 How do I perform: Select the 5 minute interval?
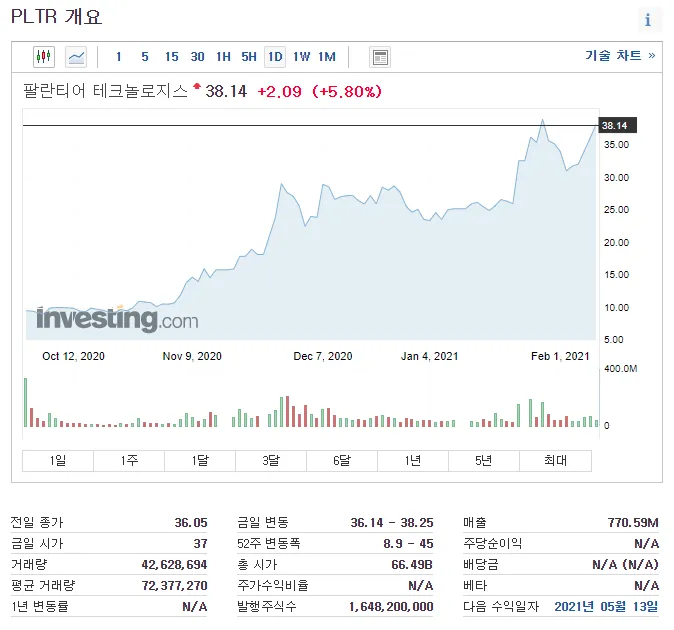[145, 57]
